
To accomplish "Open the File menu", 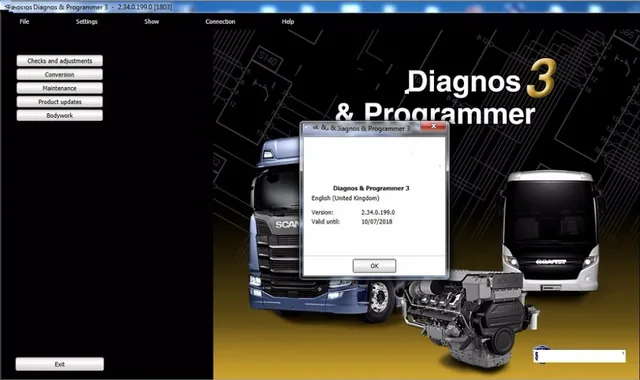I will (x=24, y=22).
